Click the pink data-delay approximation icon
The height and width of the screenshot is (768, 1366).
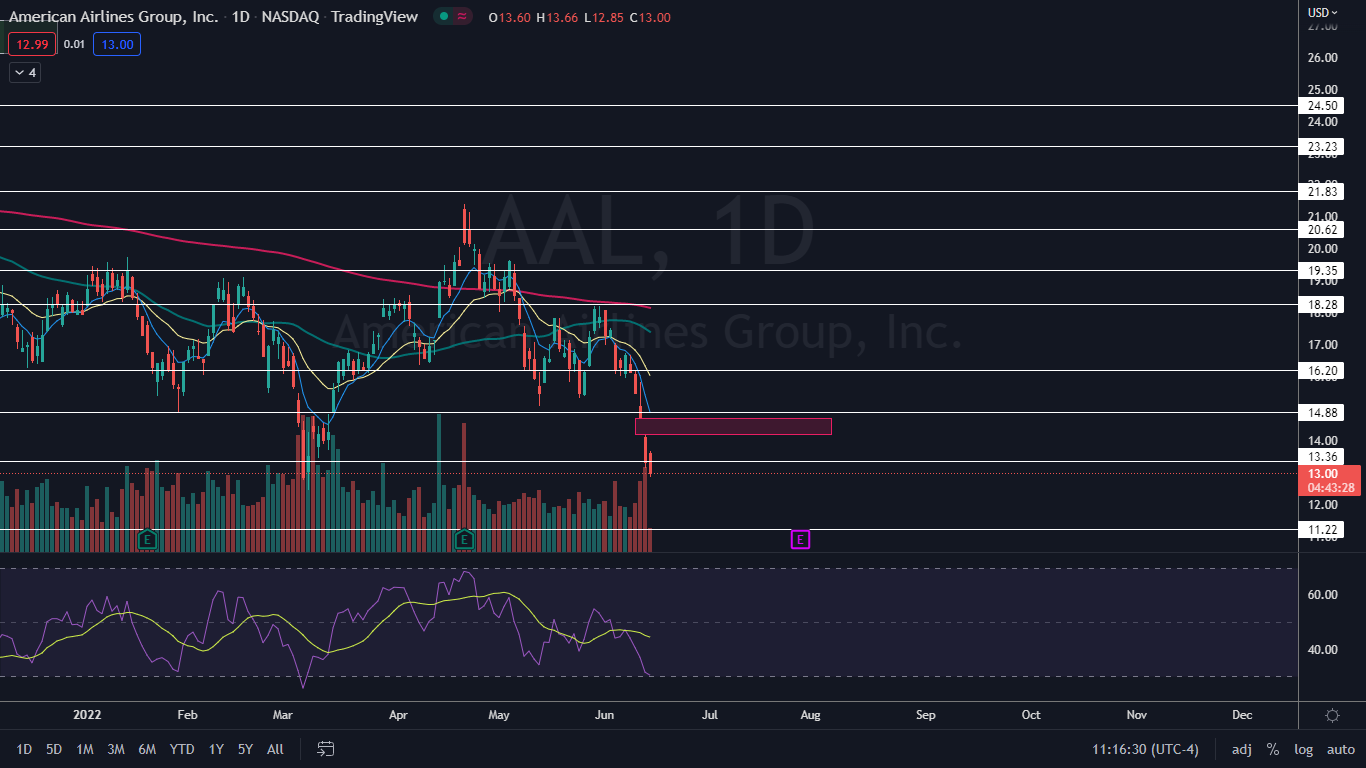tap(462, 17)
